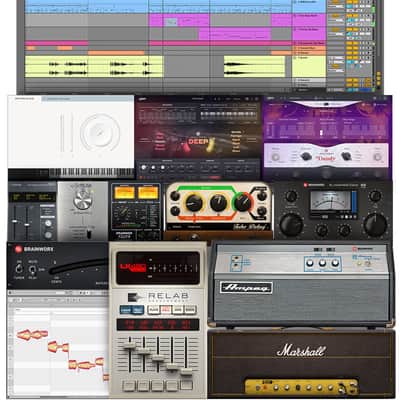The image size is (400, 400).
Task: Toggle the lower rocker switch on Ampeg amp
Action: [237, 266]
